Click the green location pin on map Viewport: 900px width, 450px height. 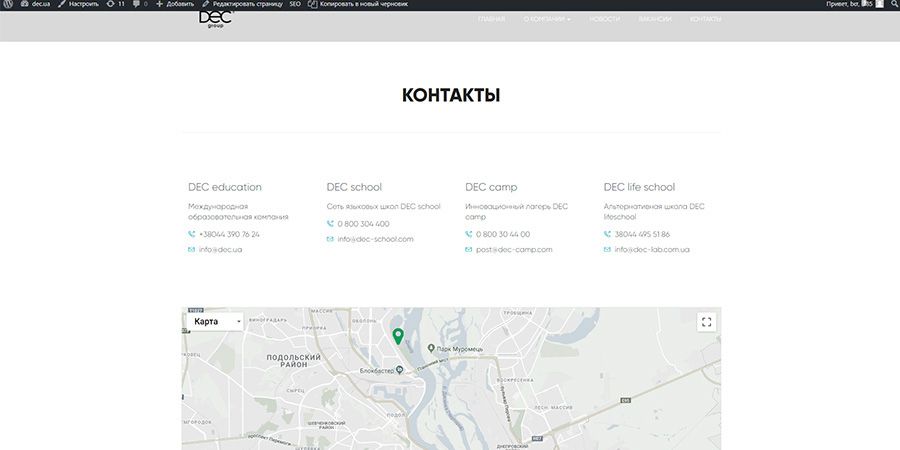pos(398,336)
